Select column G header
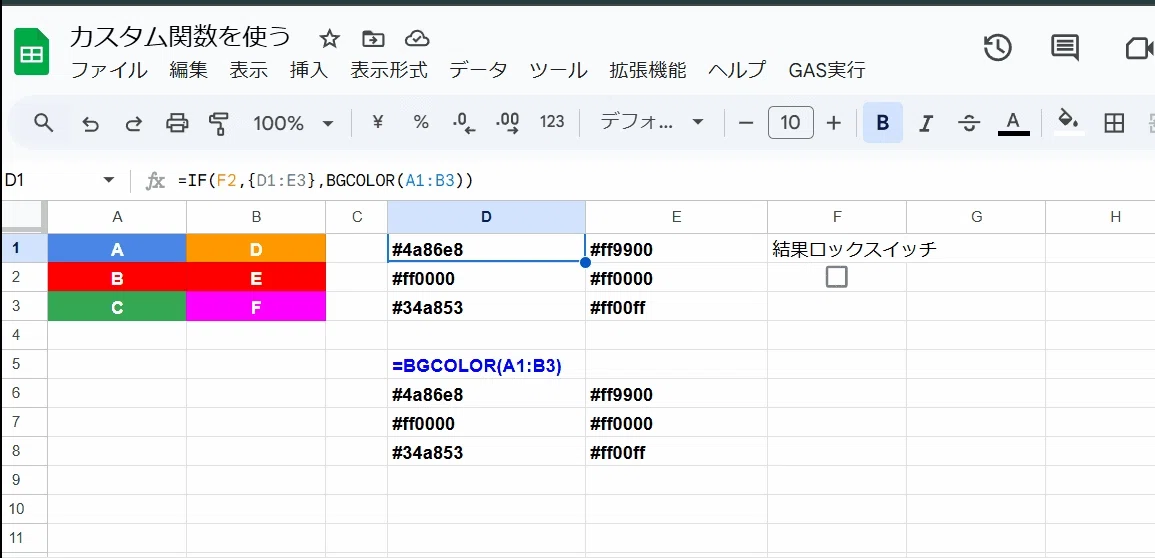 [x=976, y=216]
